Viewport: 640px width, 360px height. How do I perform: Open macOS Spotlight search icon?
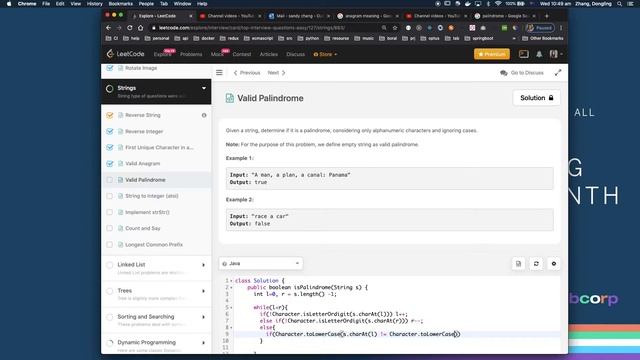620,4
